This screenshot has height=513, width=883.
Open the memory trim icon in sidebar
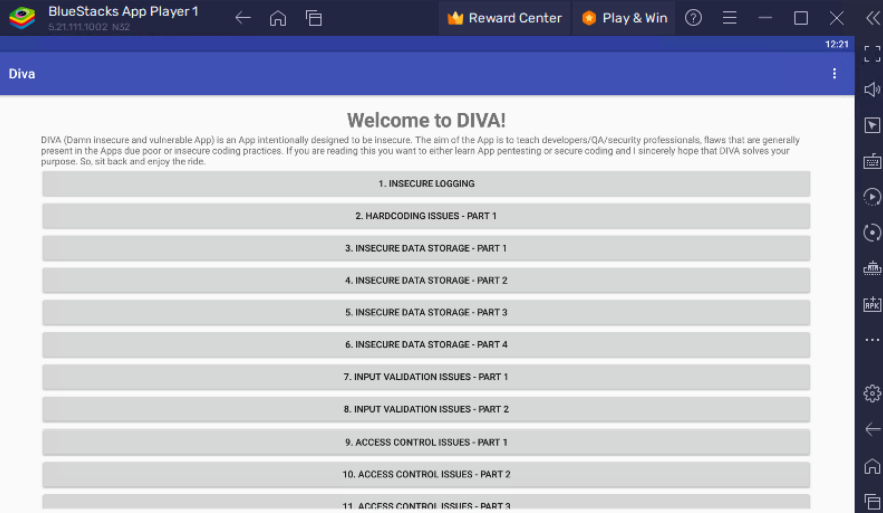click(872, 269)
